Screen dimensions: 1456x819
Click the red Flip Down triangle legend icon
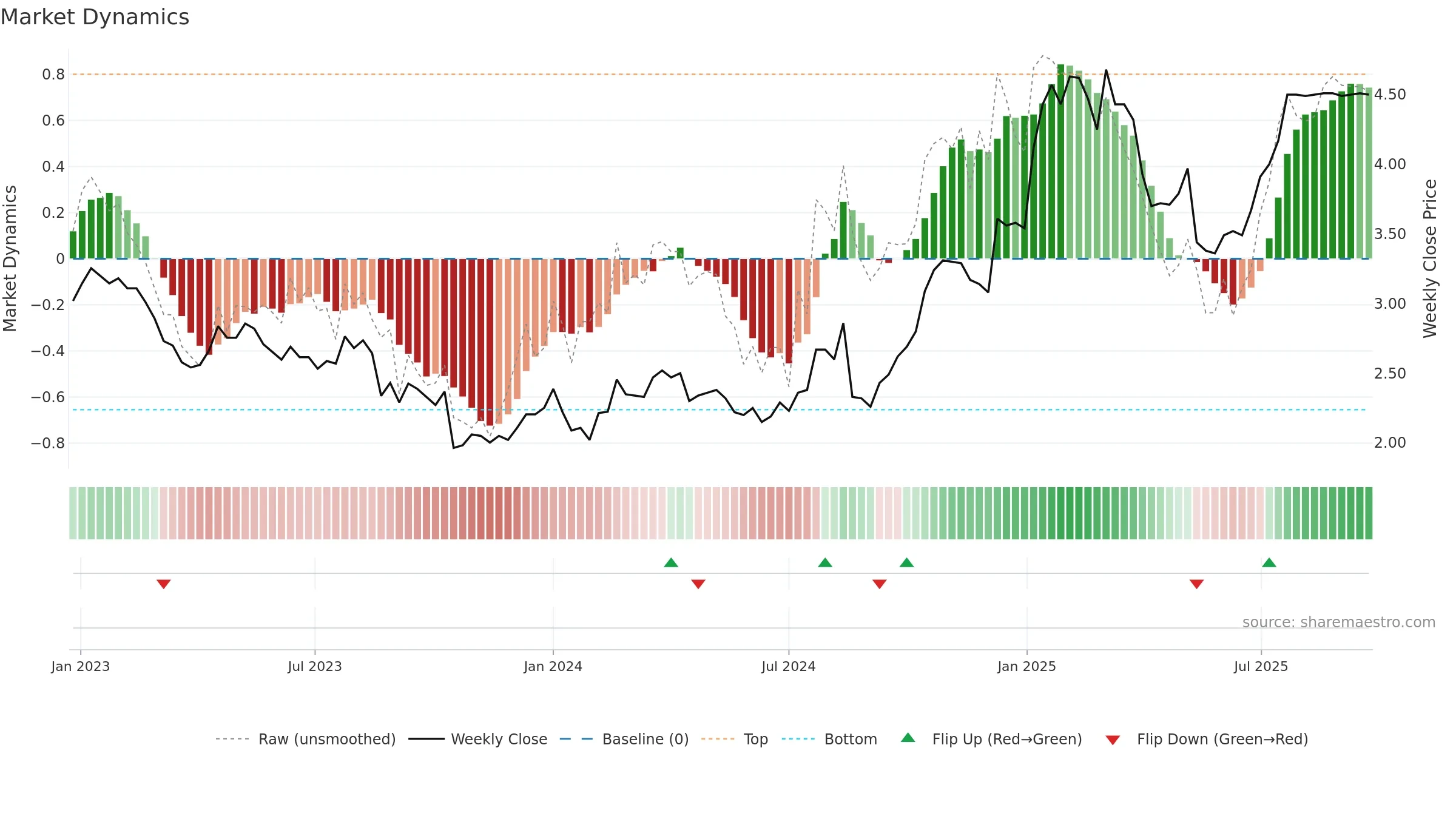click(x=1113, y=740)
